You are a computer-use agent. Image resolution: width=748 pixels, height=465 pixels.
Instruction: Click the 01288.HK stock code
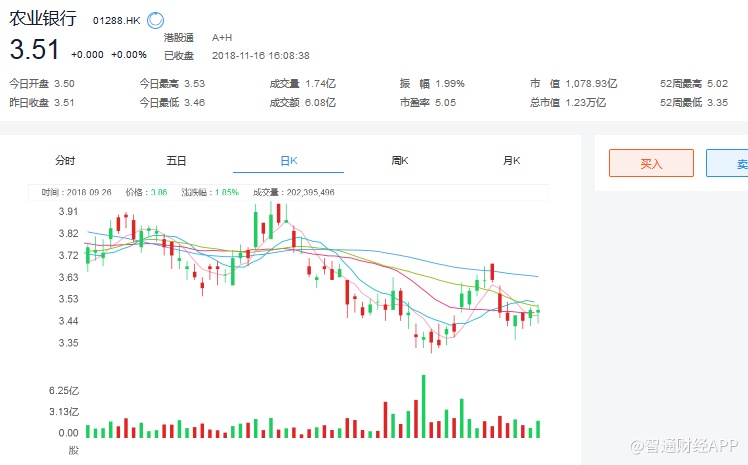coord(116,20)
